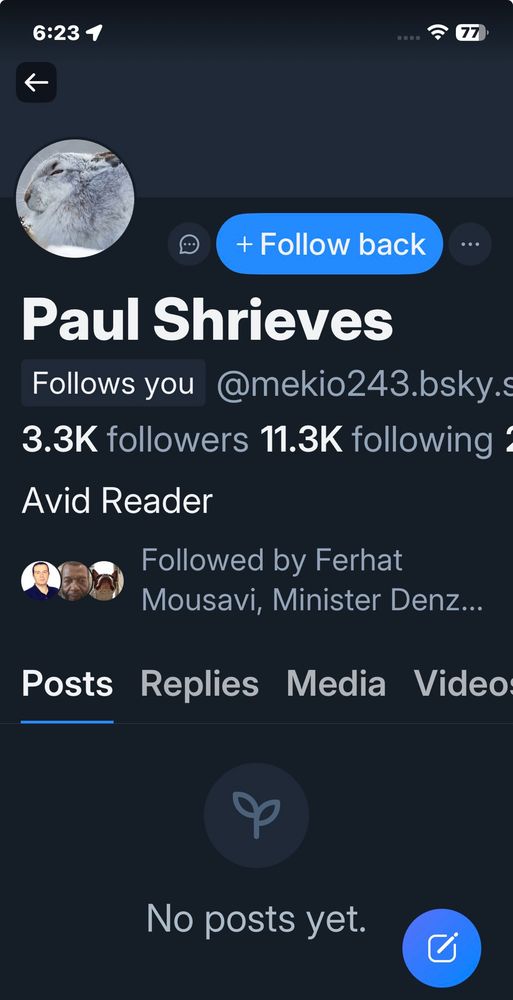The image size is (513, 1000).
Task: Tap the sprout empty-feed icon
Action: 256,815
